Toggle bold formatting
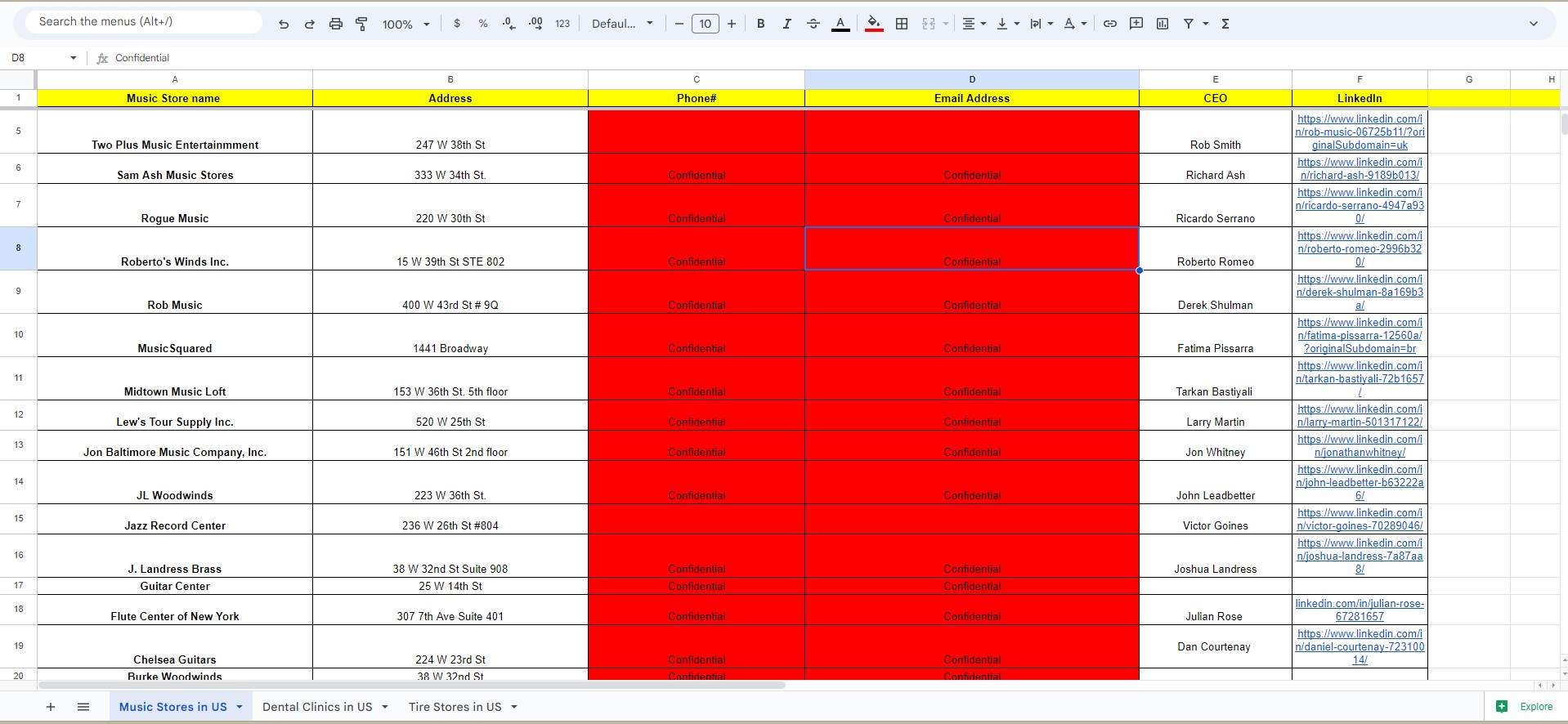This screenshot has height=724, width=1568. (761, 24)
